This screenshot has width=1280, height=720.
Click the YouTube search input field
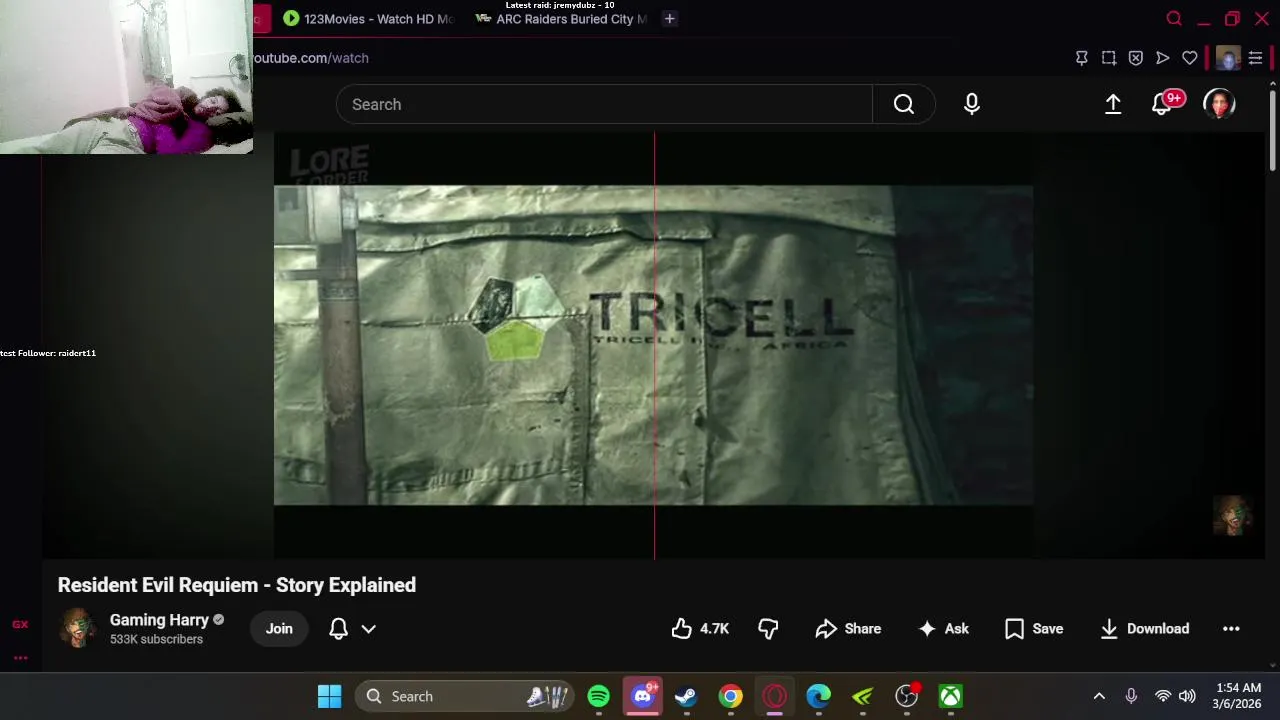(604, 104)
